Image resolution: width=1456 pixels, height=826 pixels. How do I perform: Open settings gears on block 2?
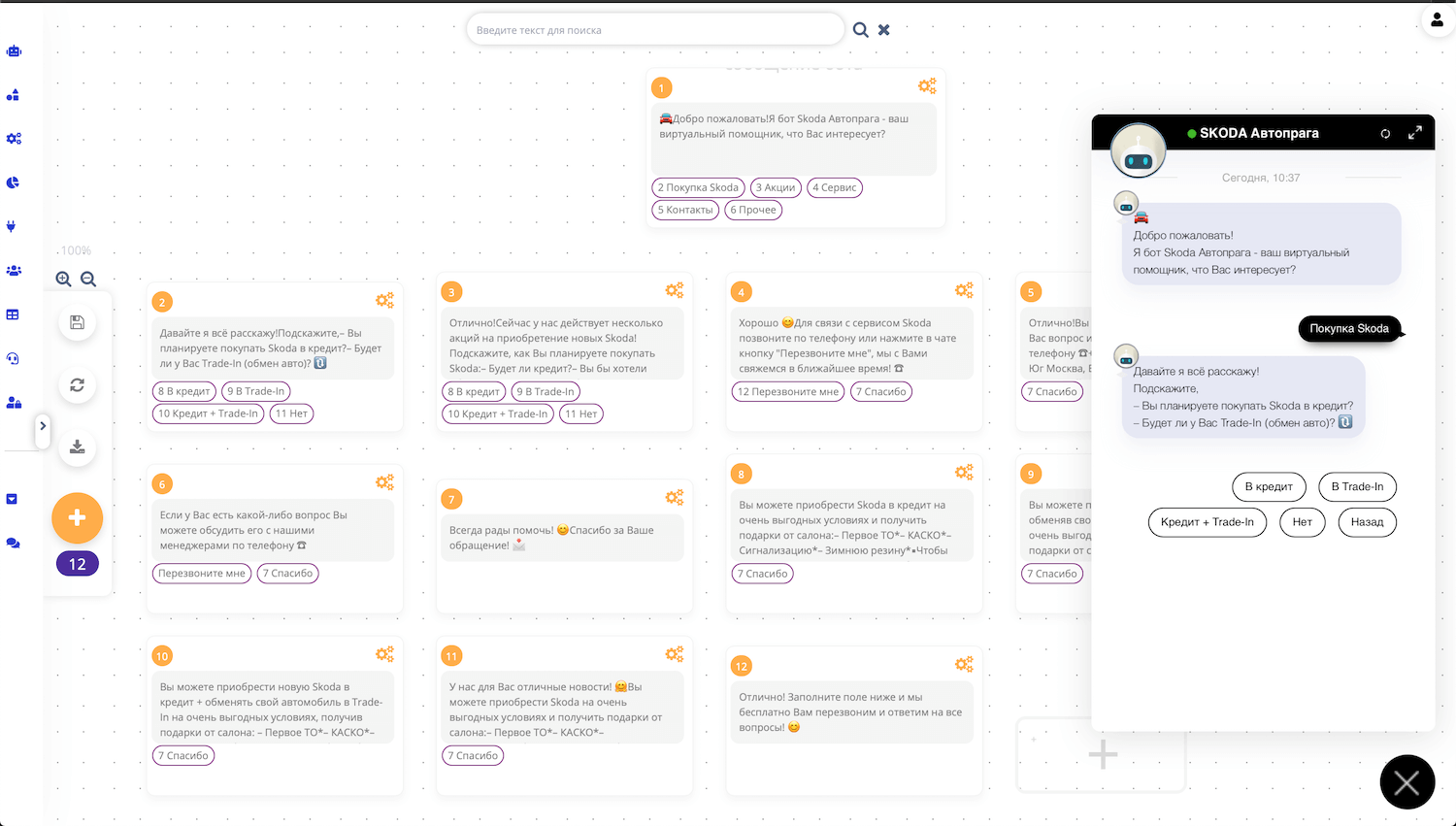385,300
